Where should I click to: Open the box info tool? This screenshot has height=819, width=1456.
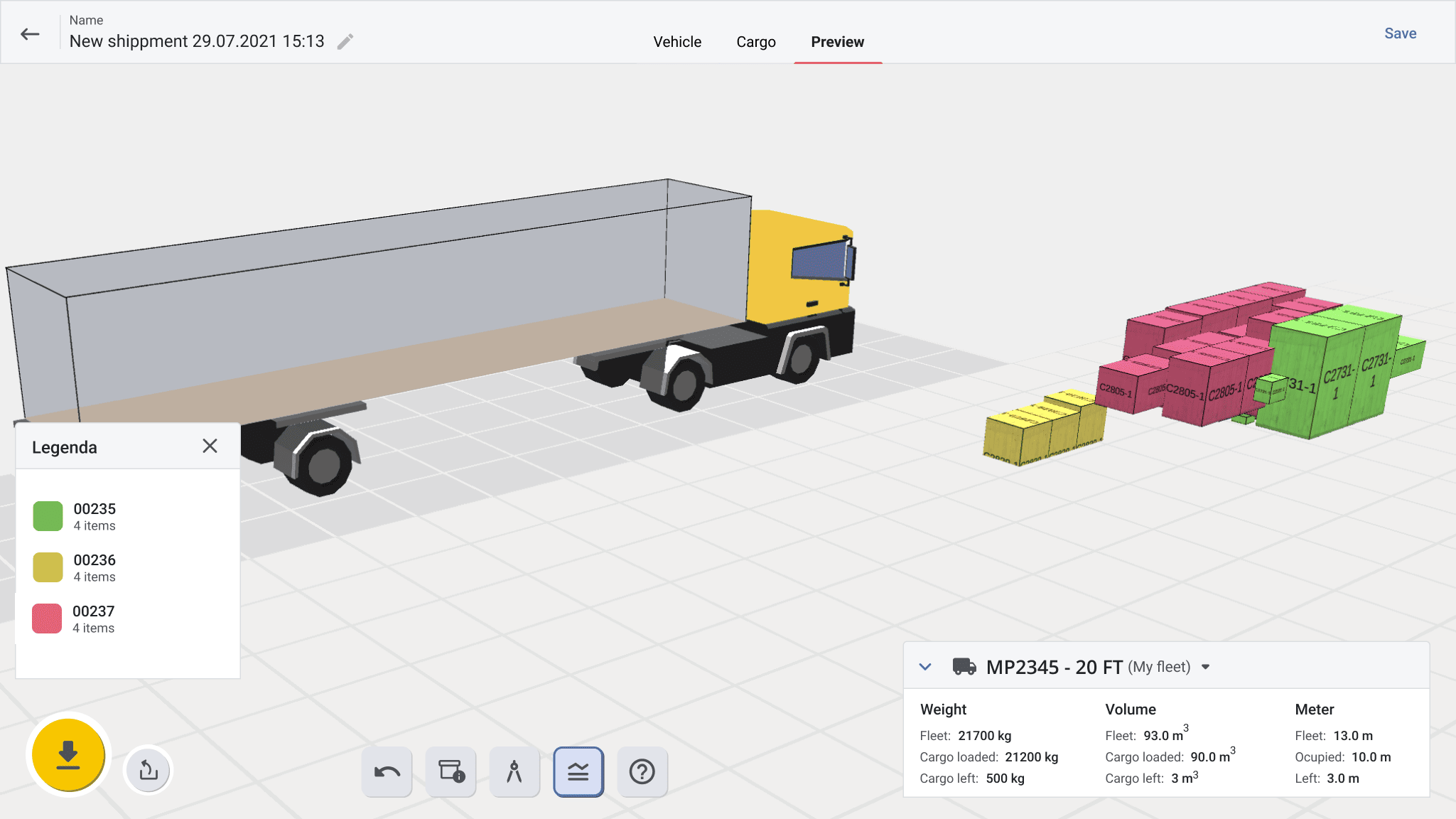[451, 771]
